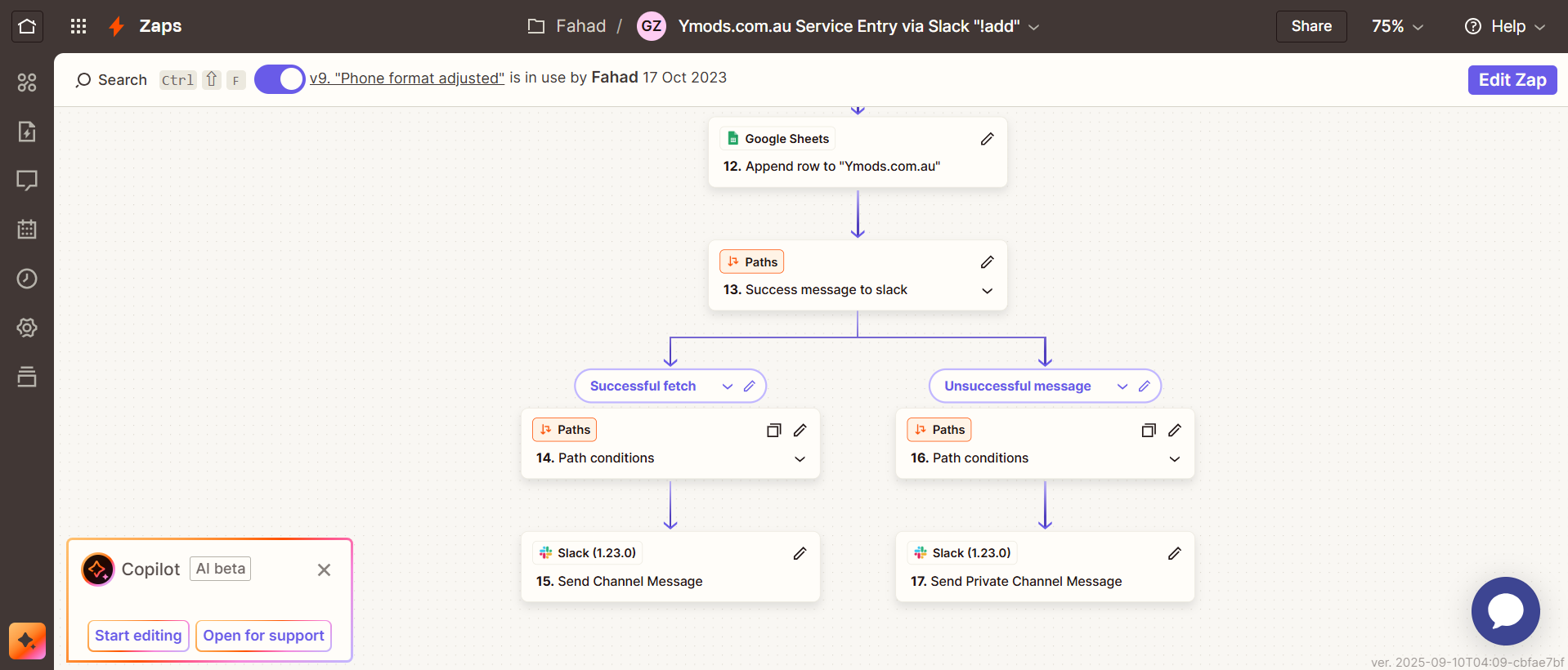Expand the Successful fetch path dropdown

(727, 386)
